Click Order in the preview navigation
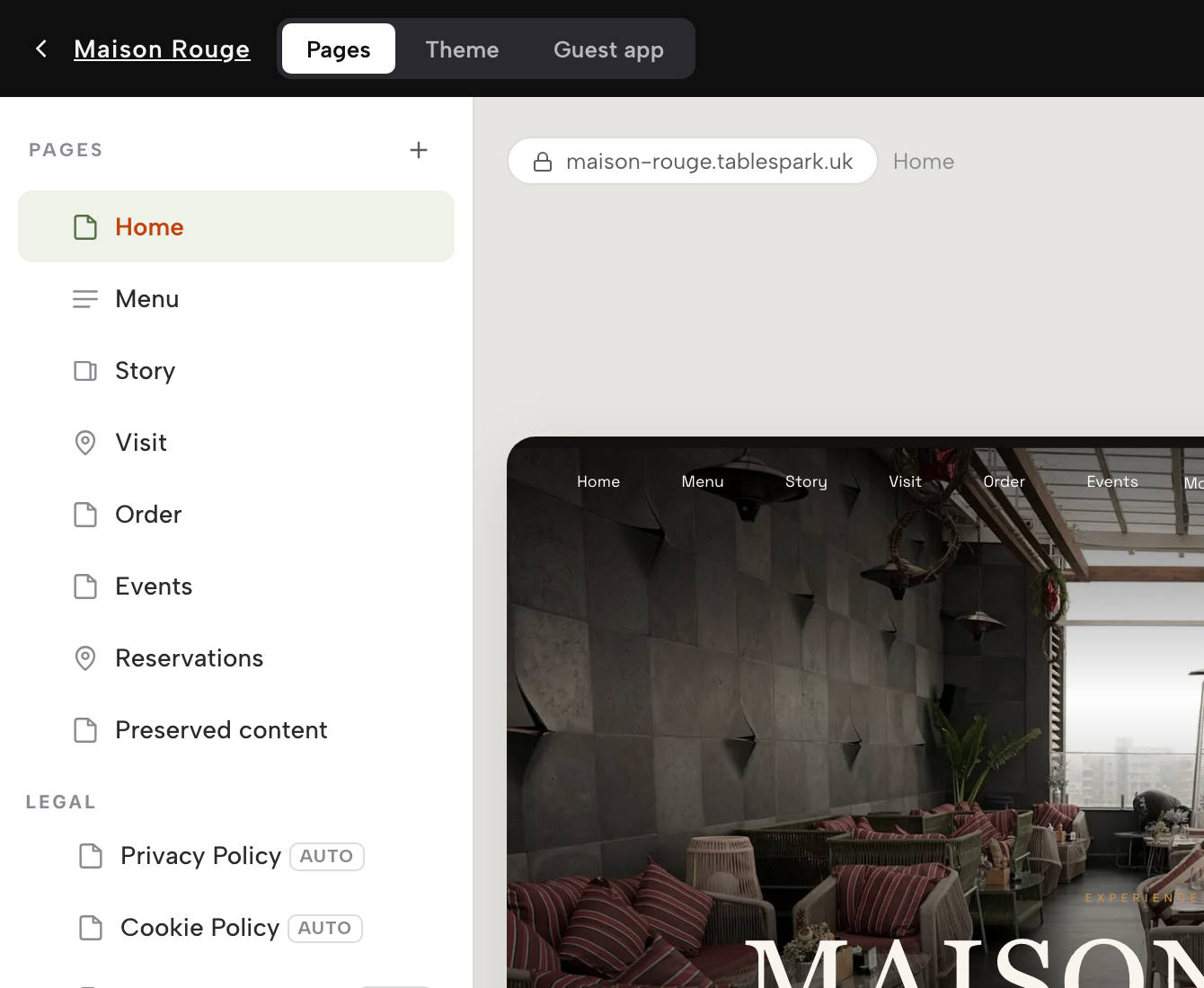This screenshot has width=1204, height=988. tap(1004, 481)
